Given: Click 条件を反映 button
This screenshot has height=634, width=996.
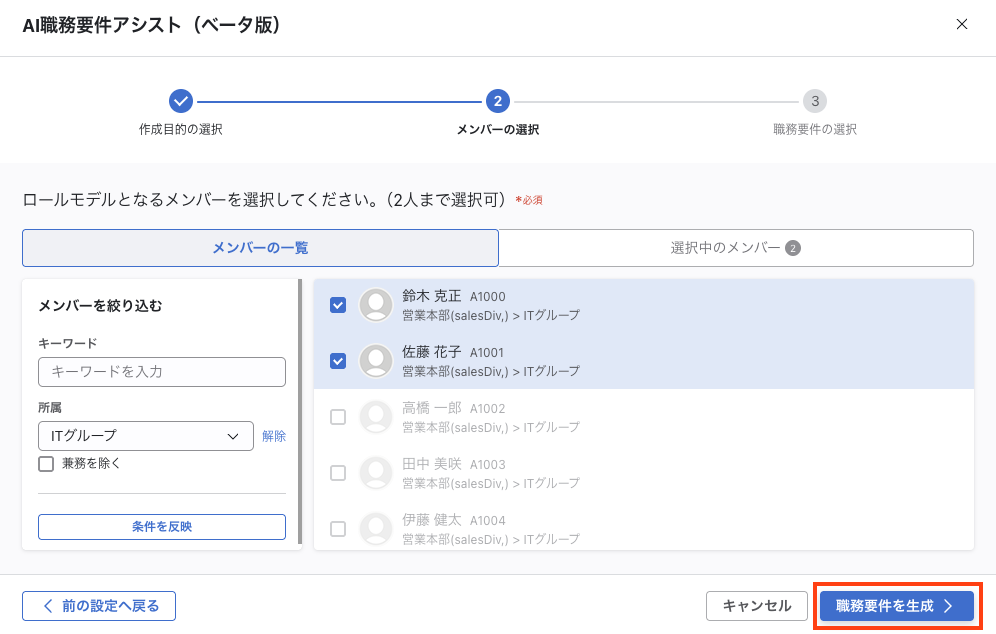Looking at the screenshot, I should pyautogui.click(x=162, y=527).
